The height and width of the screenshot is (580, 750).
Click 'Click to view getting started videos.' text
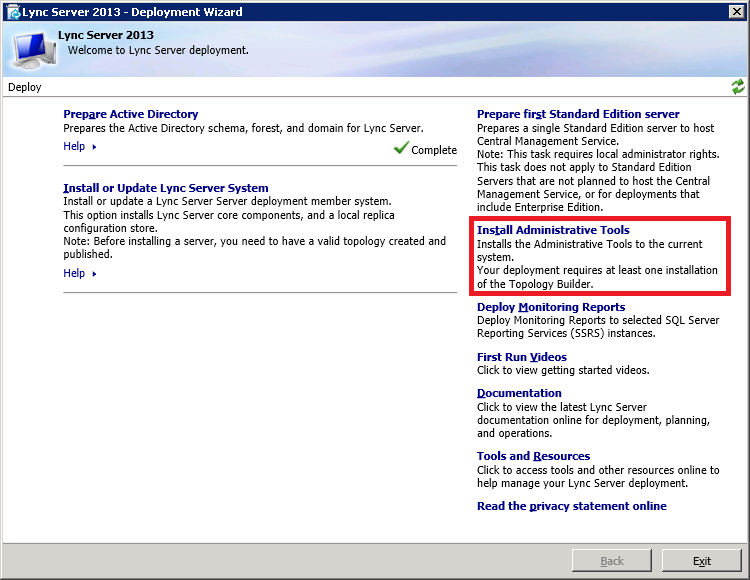coord(563,370)
